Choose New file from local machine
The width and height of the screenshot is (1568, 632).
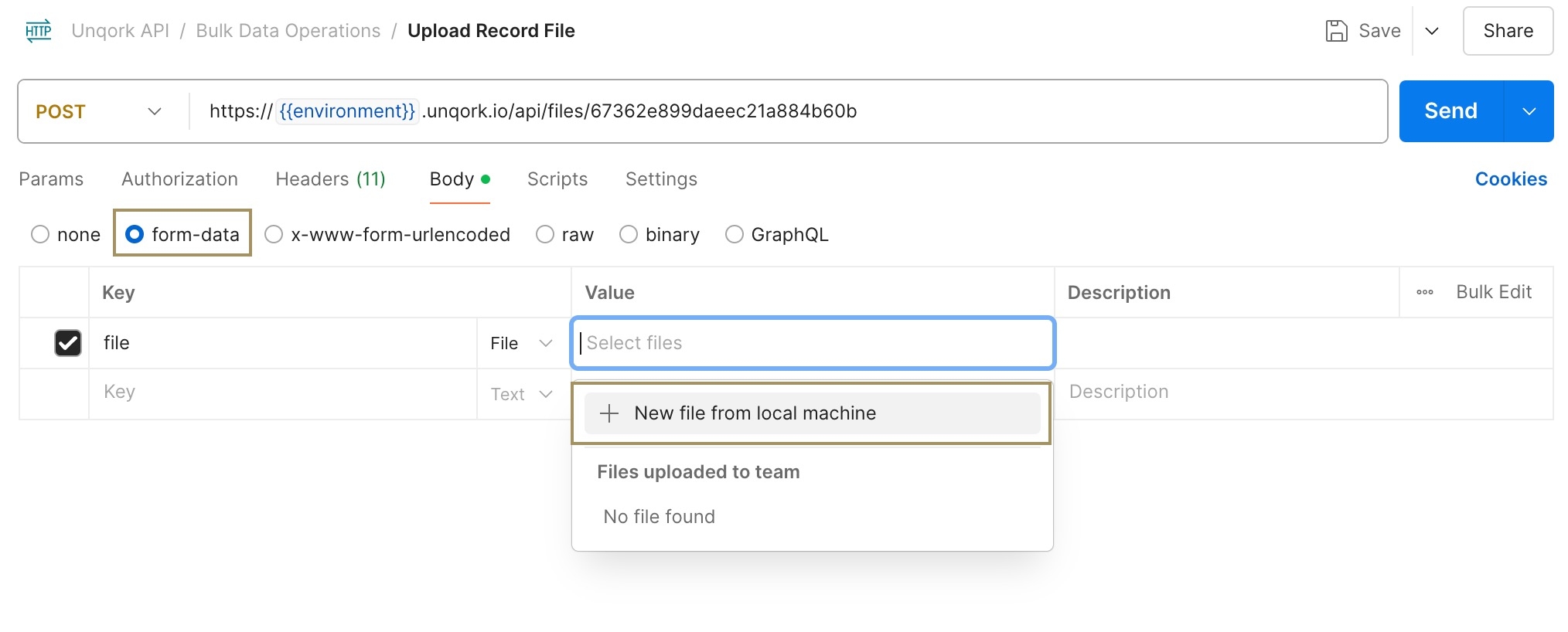(813, 413)
